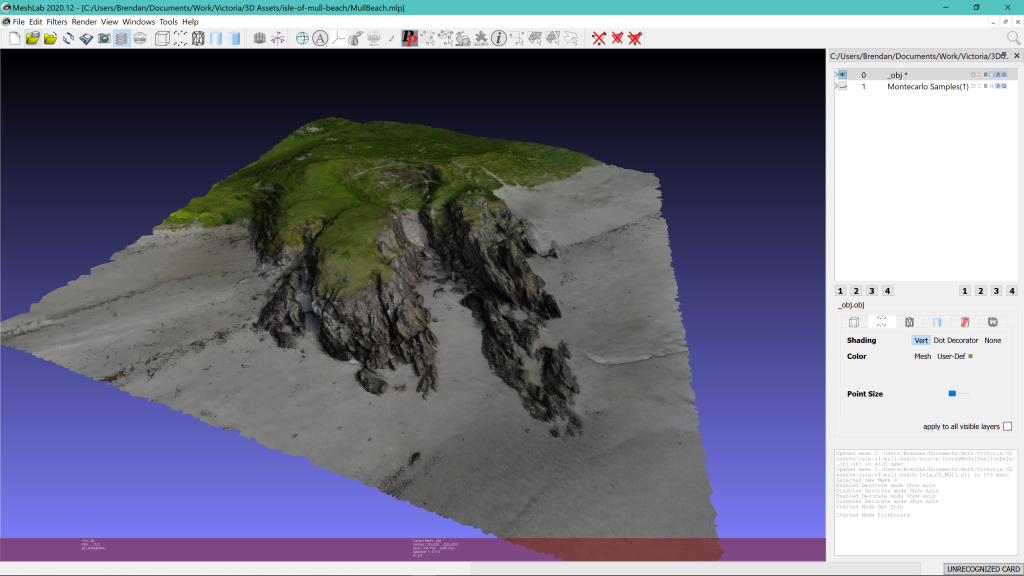Toggle the bounding box toolbar icon
The width and height of the screenshot is (1024, 576).
coord(162,38)
